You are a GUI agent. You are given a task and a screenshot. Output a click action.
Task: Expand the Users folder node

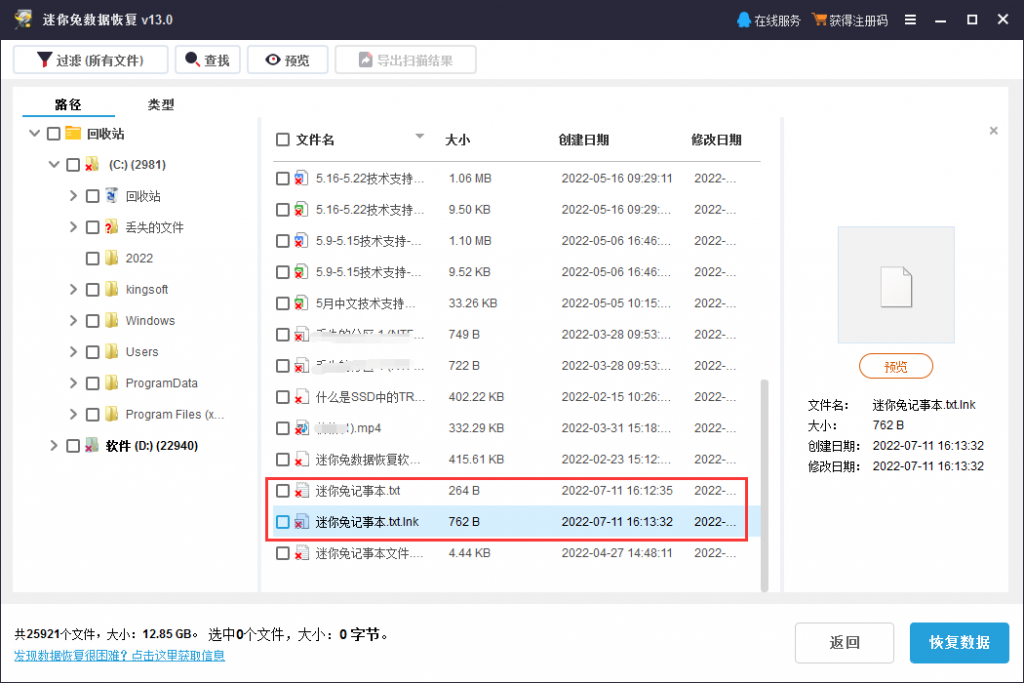tap(73, 352)
